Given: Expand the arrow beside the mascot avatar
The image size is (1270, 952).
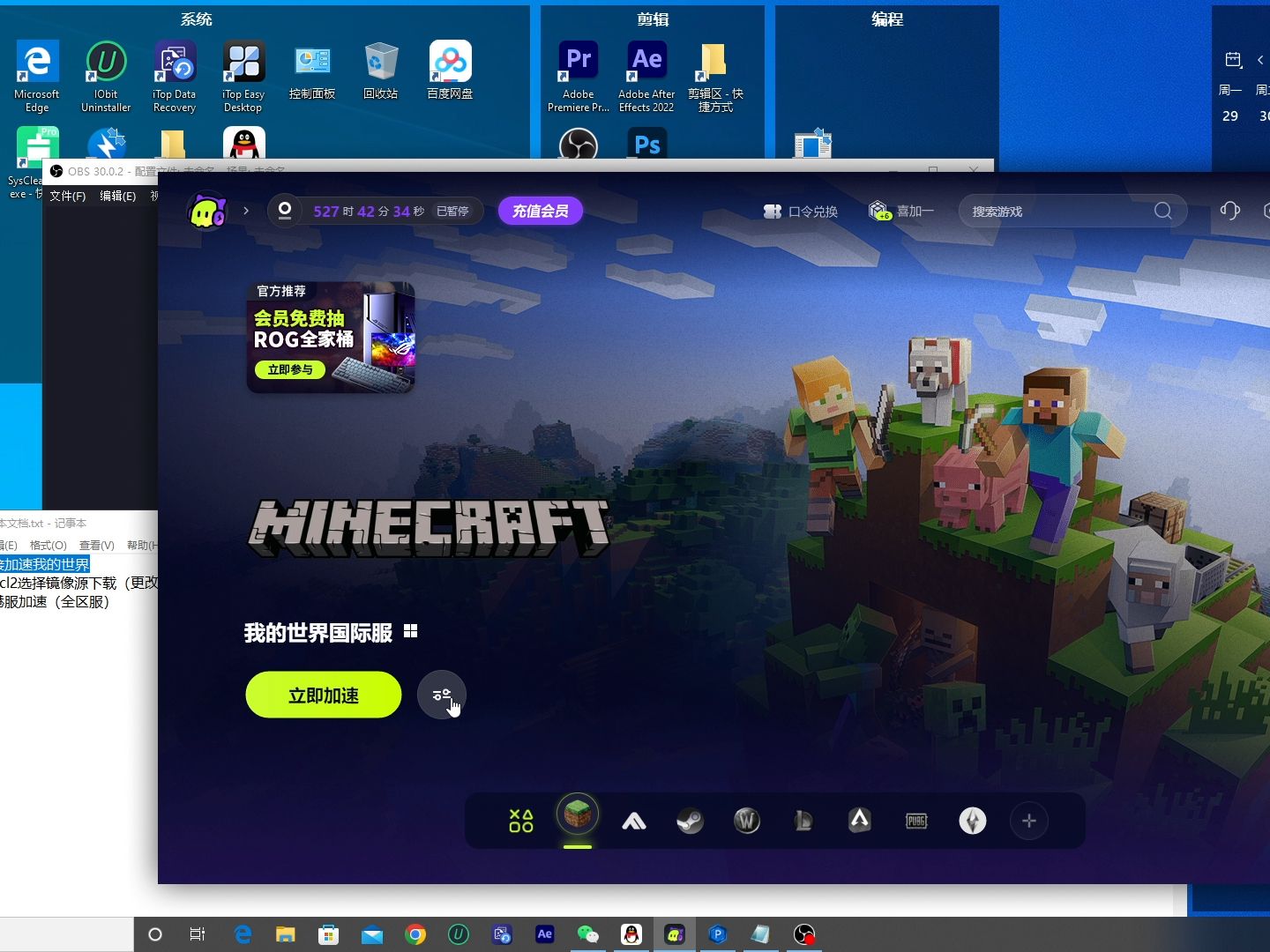Looking at the screenshot, I should point(246,211).
